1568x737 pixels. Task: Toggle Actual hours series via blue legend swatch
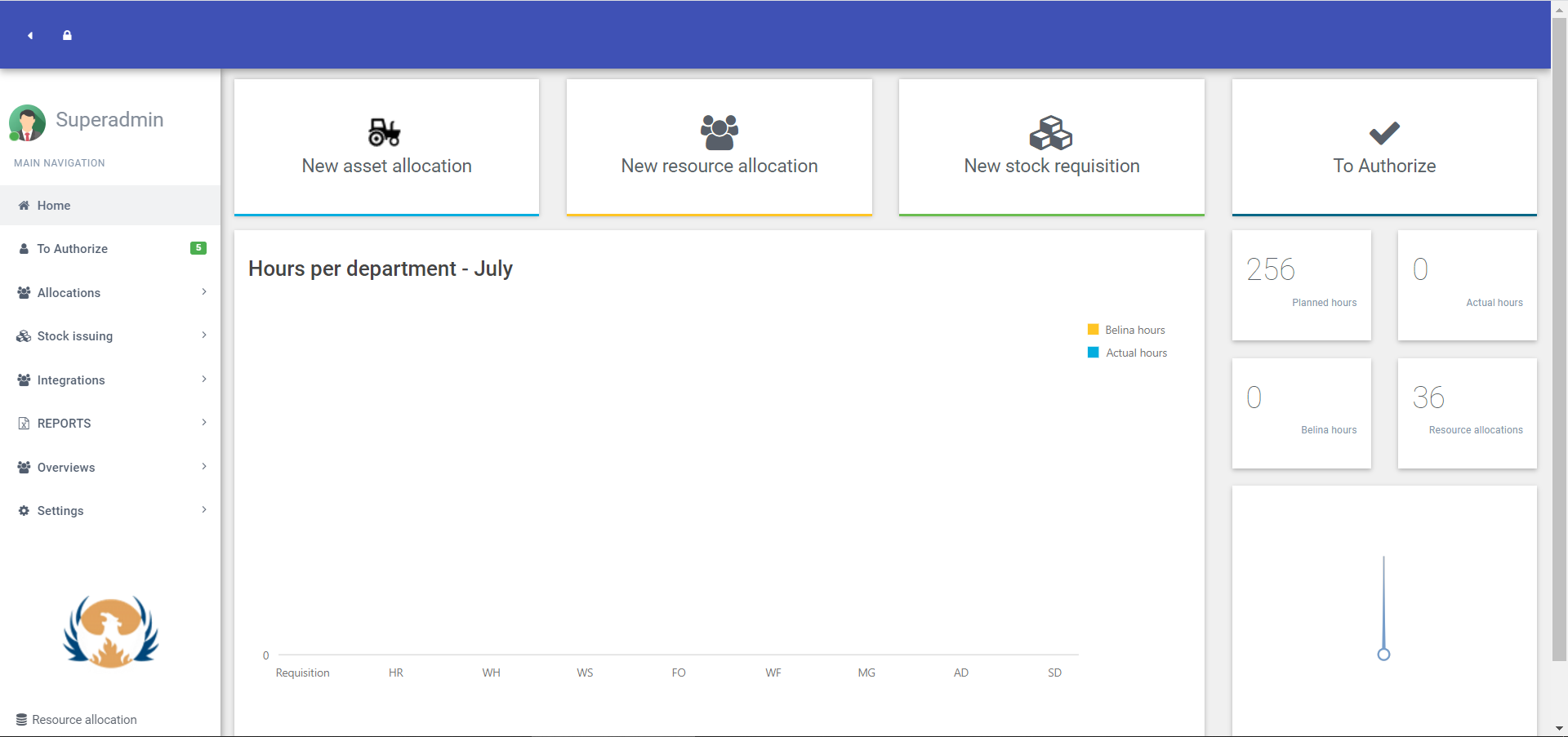pyautogui.click(x=1093, y=353)
